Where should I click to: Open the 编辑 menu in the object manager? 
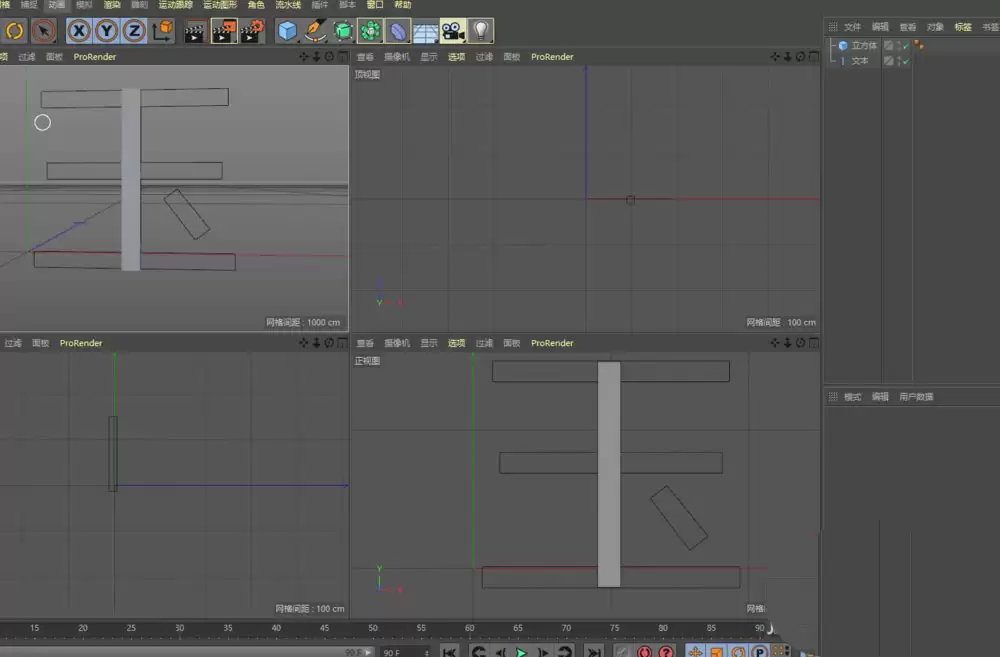pos(879,26)
